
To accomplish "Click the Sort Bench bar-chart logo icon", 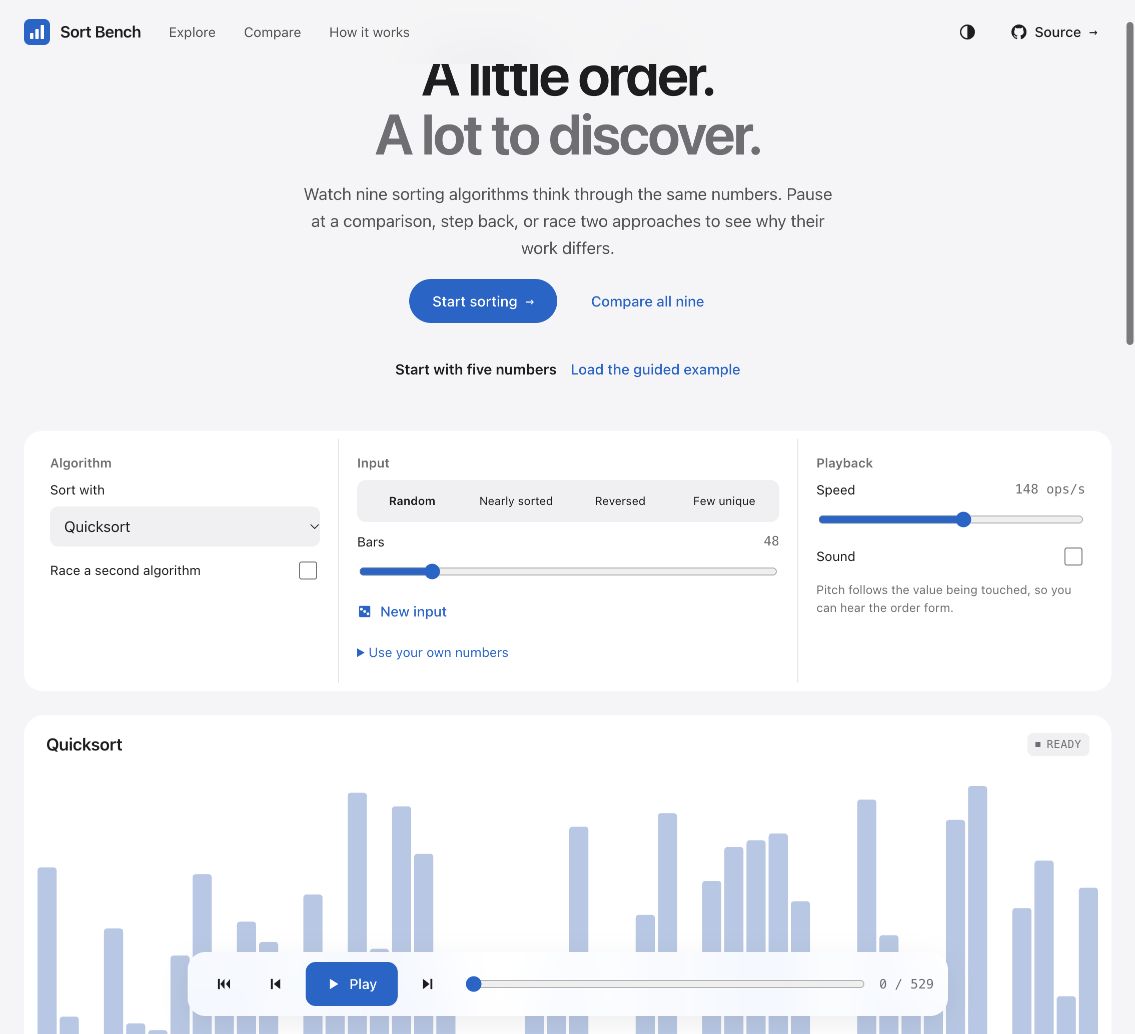I will (x=37, y=32).
